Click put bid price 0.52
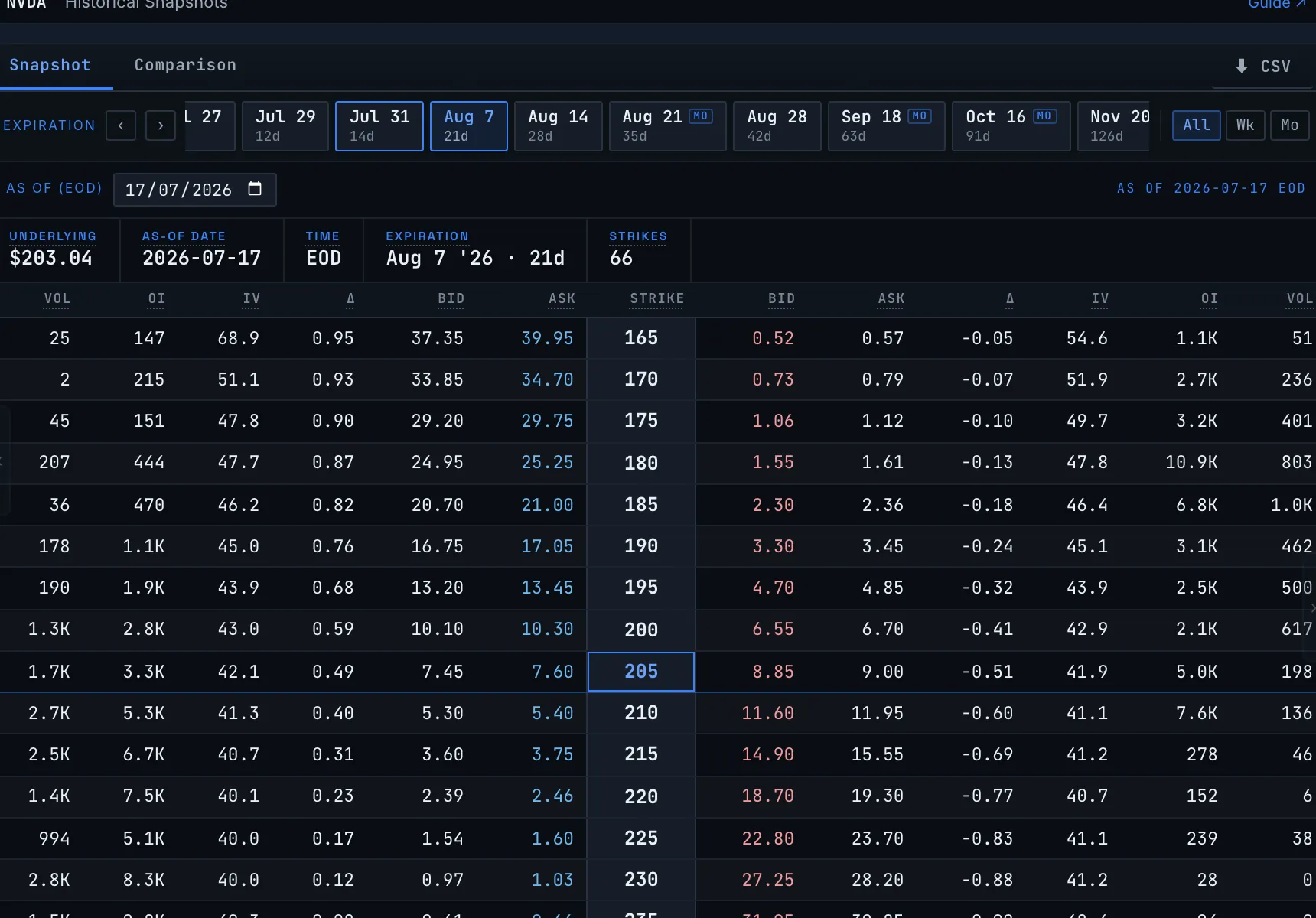 (773, 338)
